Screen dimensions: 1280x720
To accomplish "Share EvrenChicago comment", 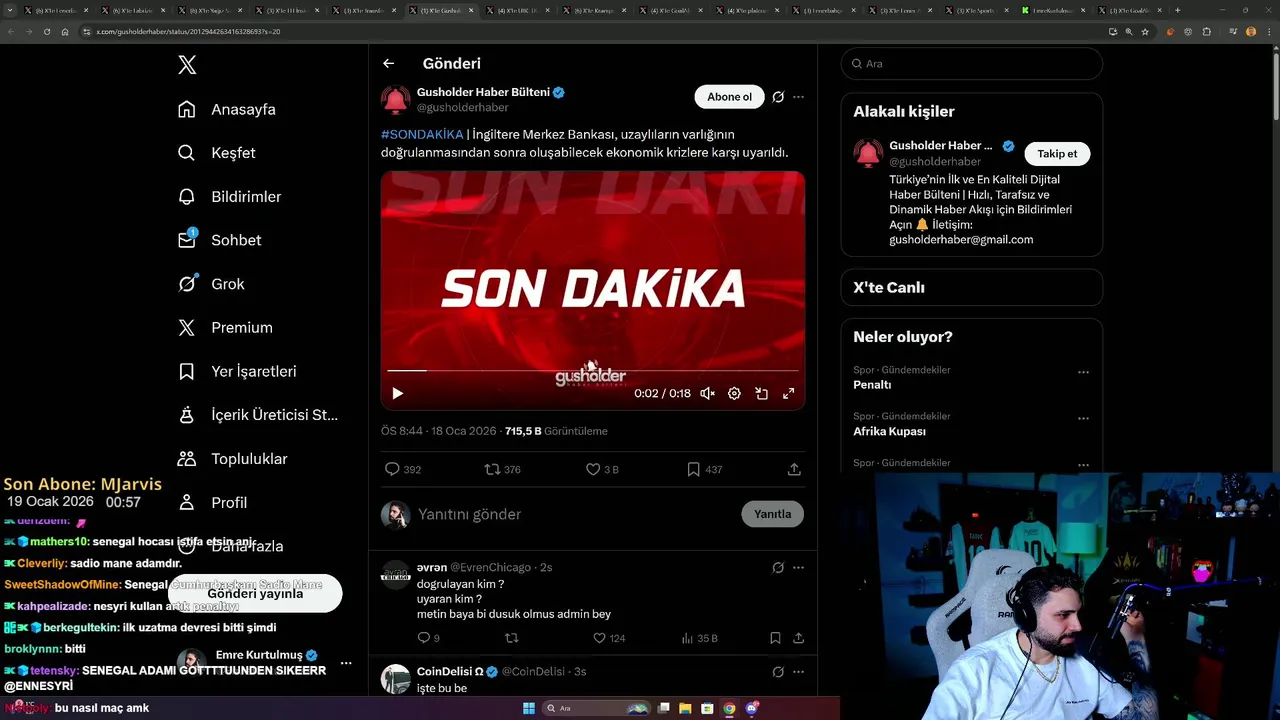I will click(x=798, y=638).
